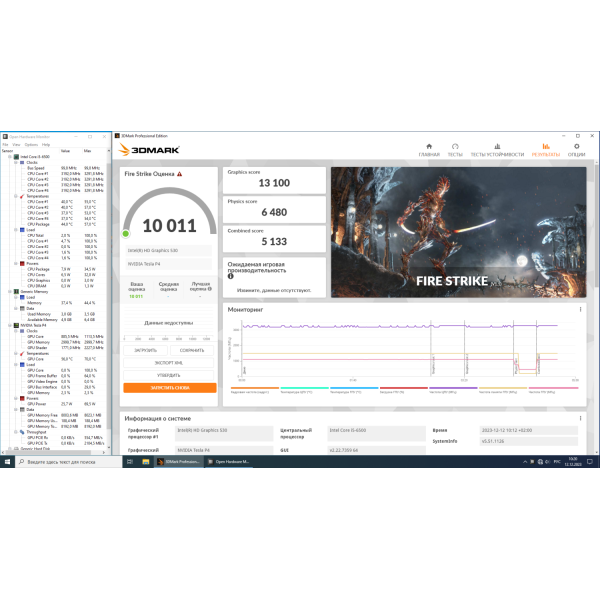Click the Generic Memory RAM icon in the tree
Screen dimensions: 600x600
[x=16, y=292]
